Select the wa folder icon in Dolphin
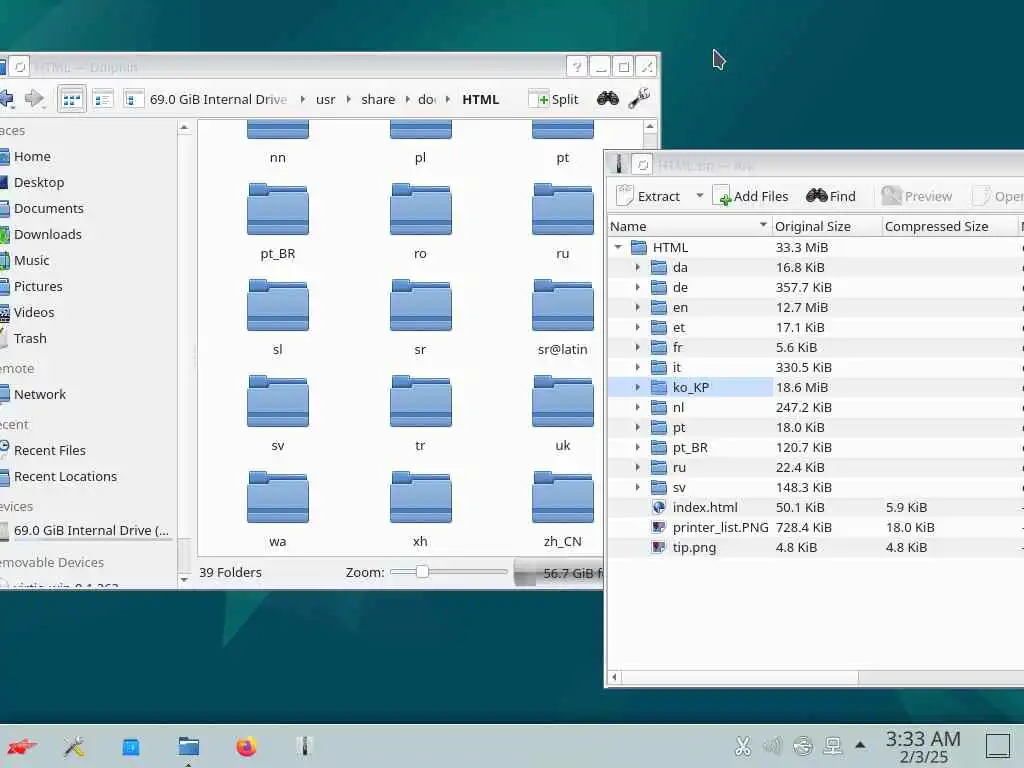 pos(278,498)
